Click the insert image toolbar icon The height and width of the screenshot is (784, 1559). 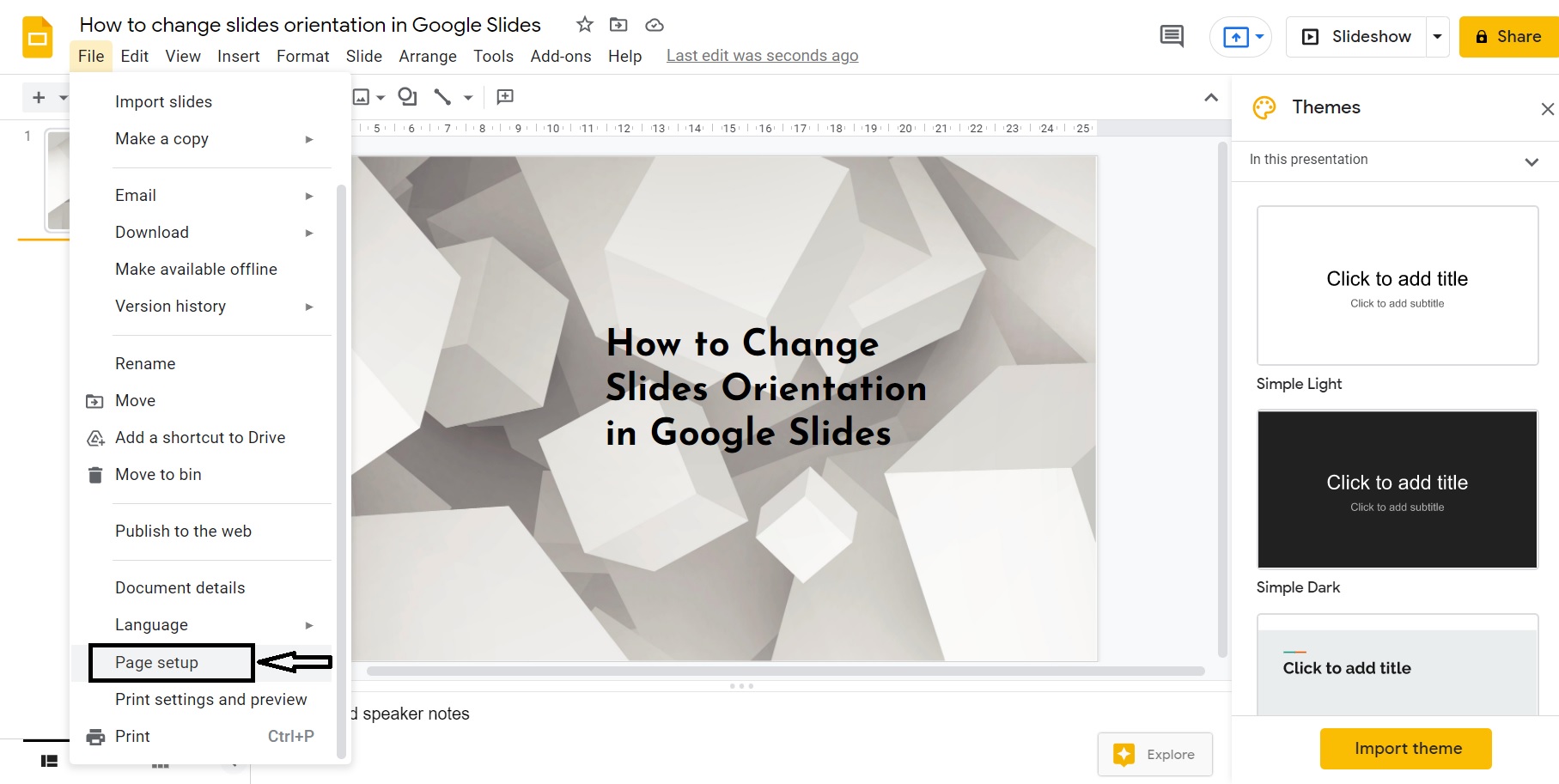362,97
